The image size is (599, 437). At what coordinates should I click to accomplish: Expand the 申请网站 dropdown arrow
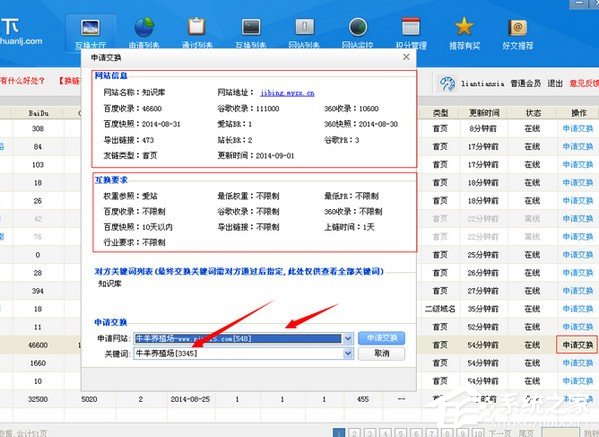tap(348, 338)
